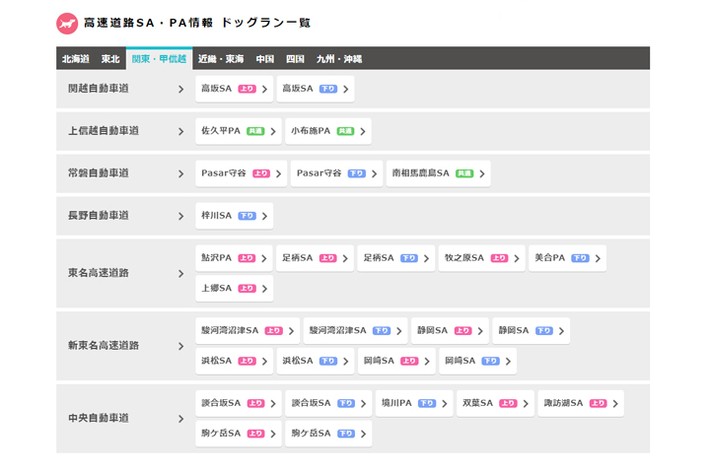Viewport: 710px width, 473px height.
Task: Click the 上り badge on 高坂SA
Action: [247, 89]
